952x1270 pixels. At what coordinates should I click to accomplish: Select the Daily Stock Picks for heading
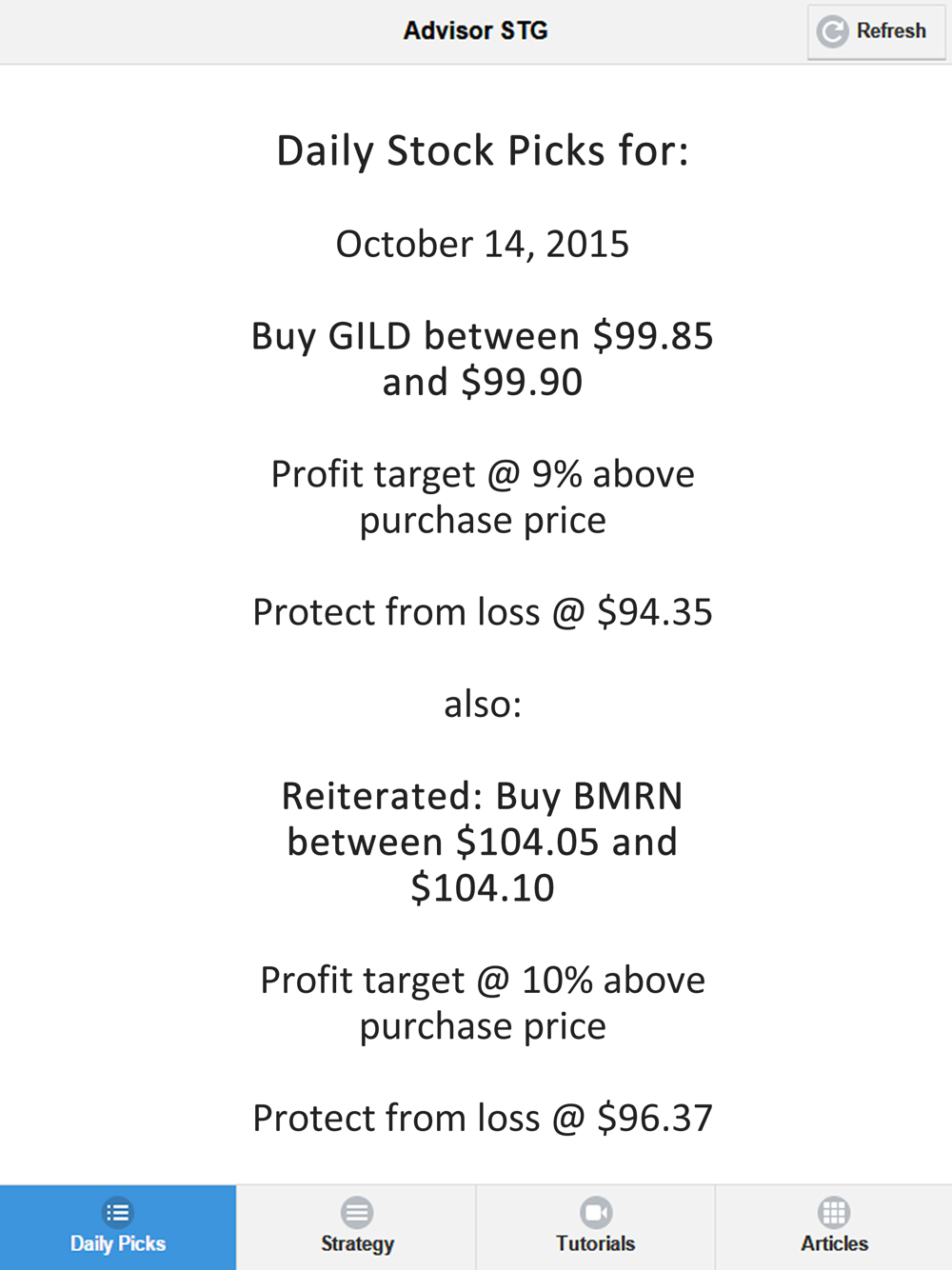(483, 151)
